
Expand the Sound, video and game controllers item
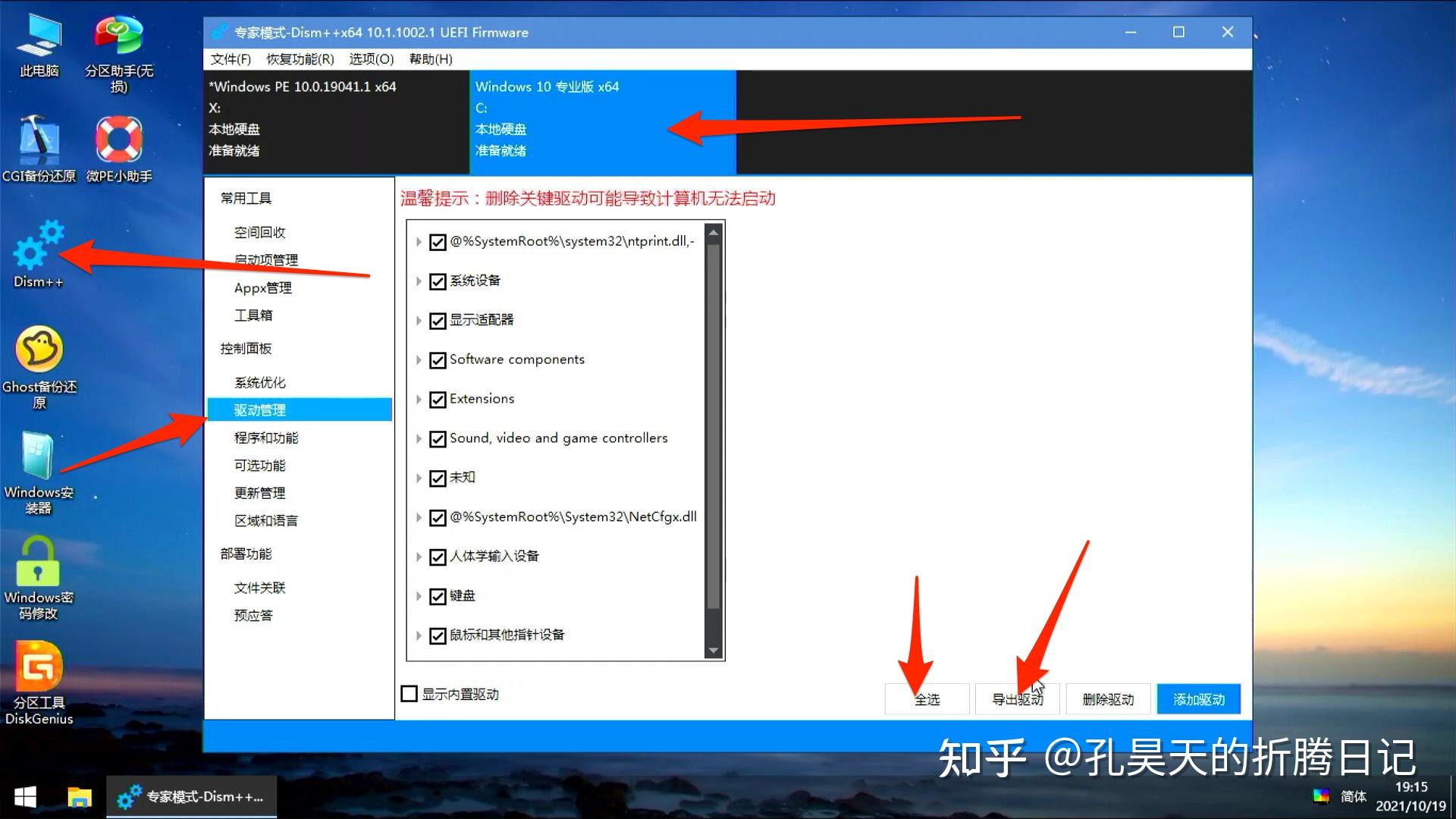(x=419, y=437)
